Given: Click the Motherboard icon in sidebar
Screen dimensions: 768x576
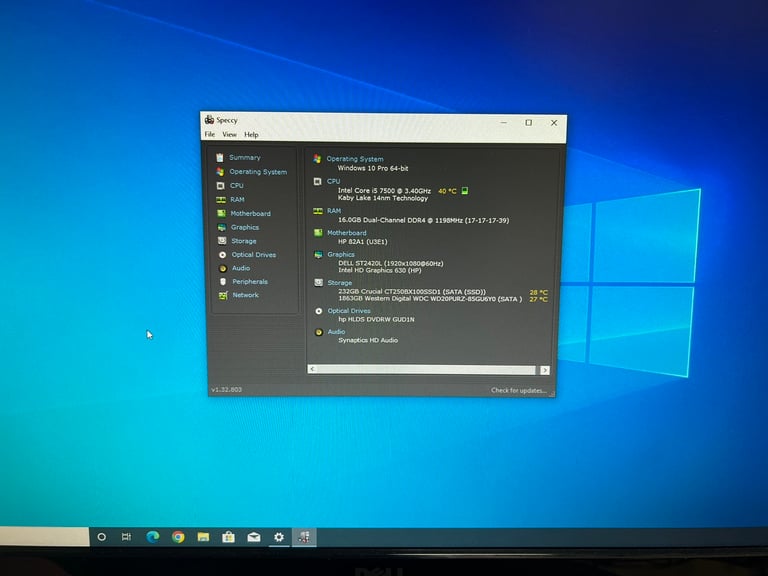Looking at the screenshot, I should pyautogui.click(x=221, y=213).
